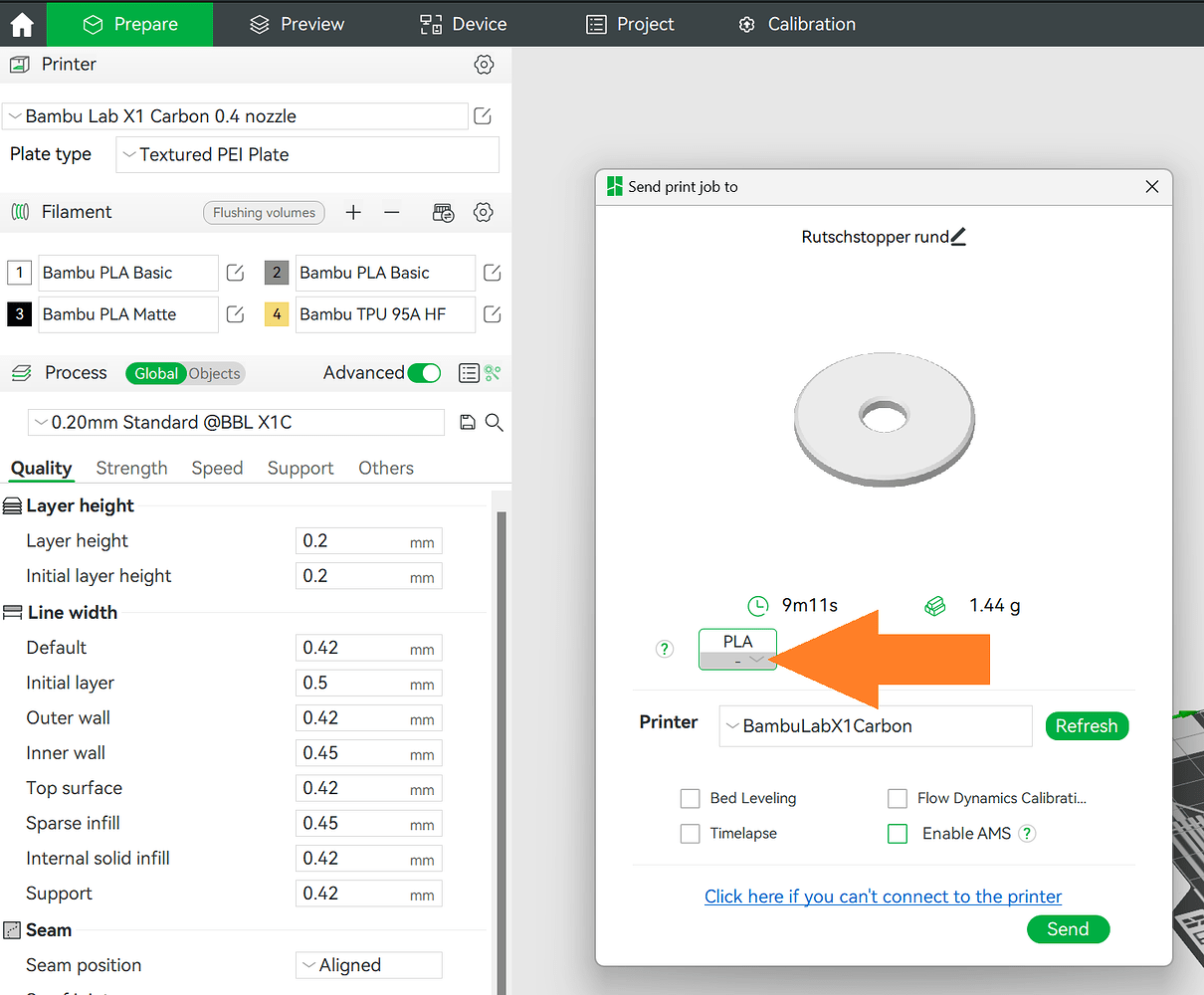This screenshot has height=995, width=1204.
Task: Click the Home icon in top bar
Action: 22,25
